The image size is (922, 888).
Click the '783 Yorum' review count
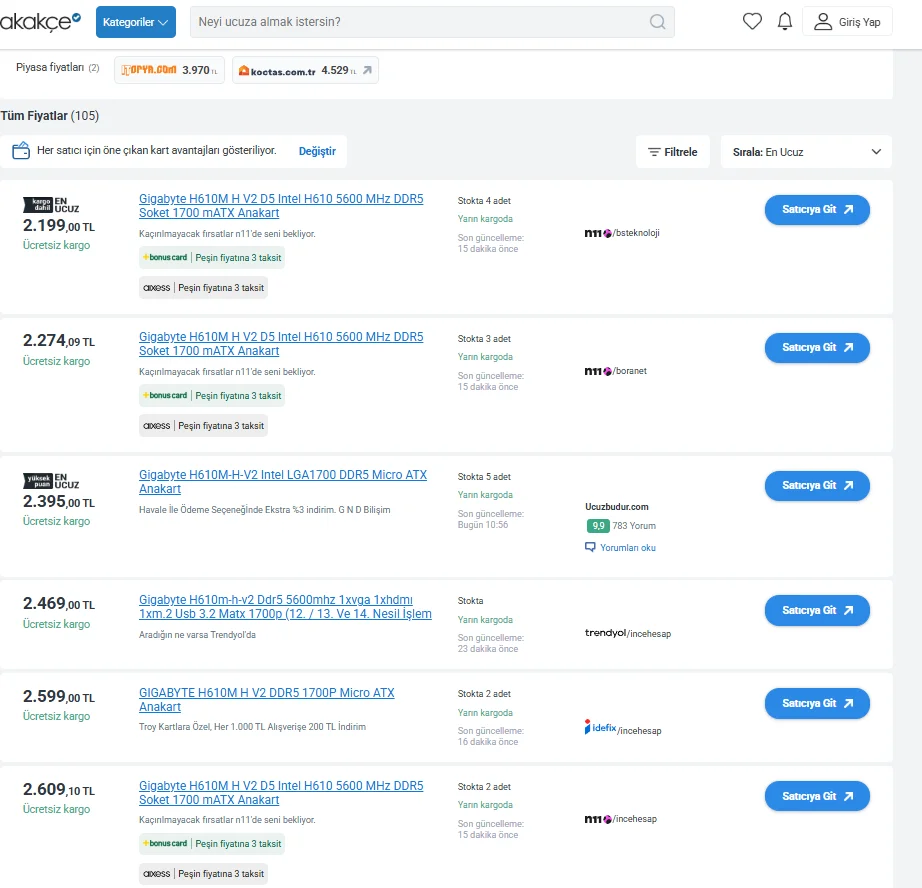[634, 526]
